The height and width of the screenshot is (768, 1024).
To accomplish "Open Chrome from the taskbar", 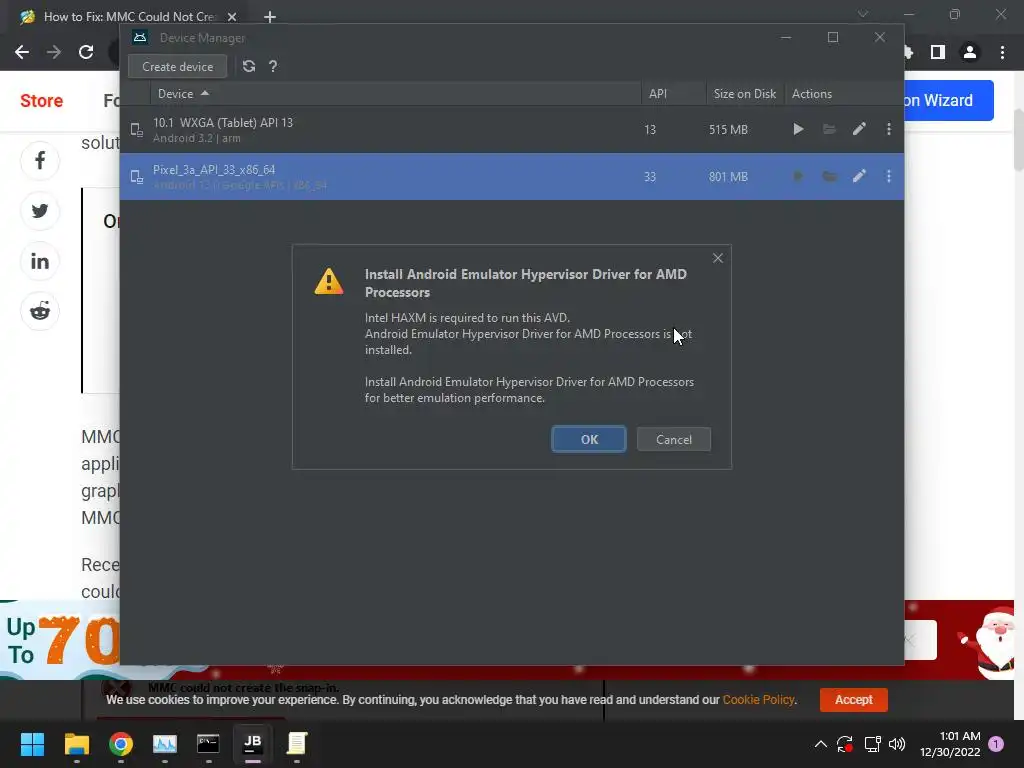I will point(121,744).
